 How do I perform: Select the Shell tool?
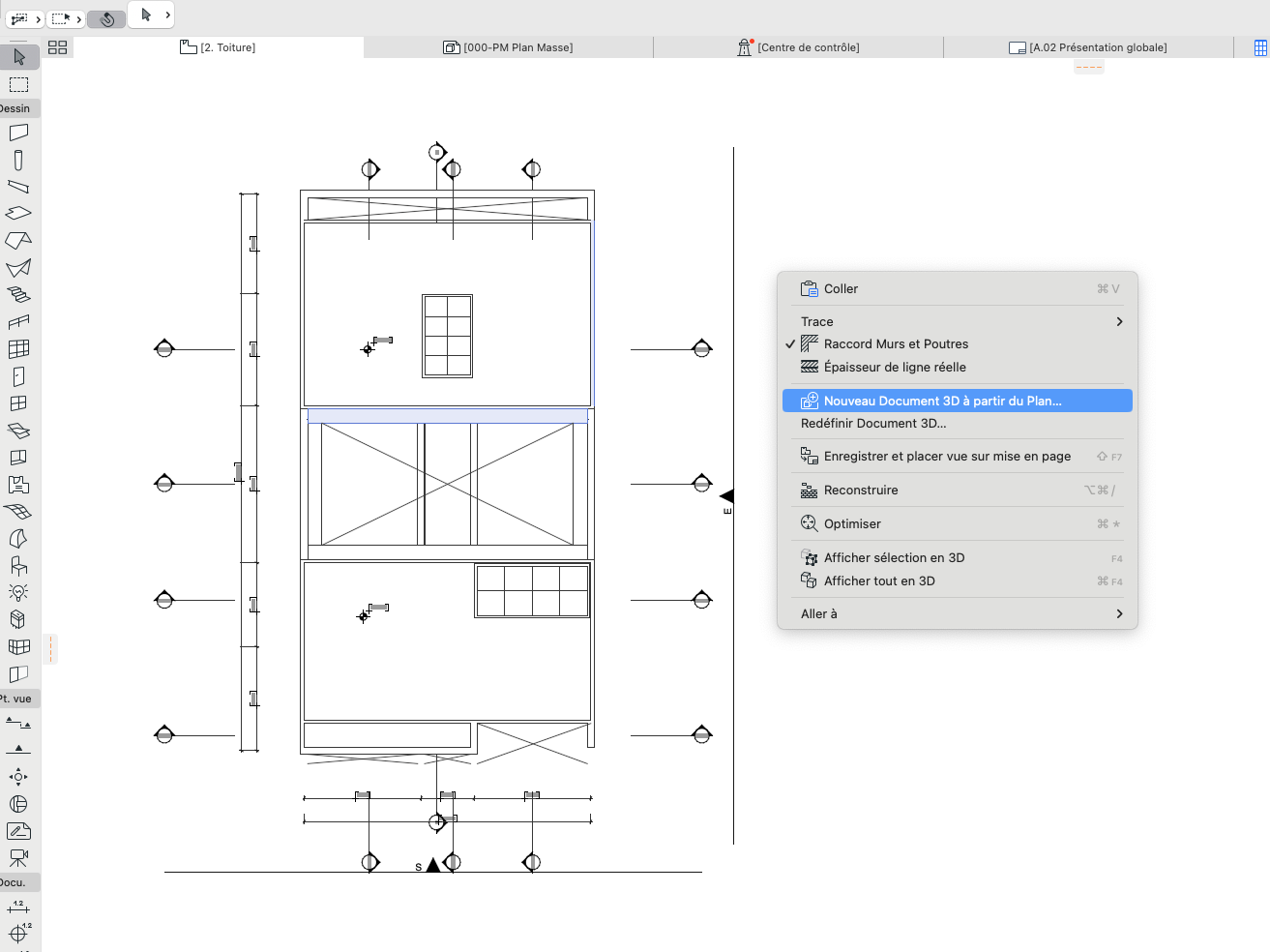point(18,268)
